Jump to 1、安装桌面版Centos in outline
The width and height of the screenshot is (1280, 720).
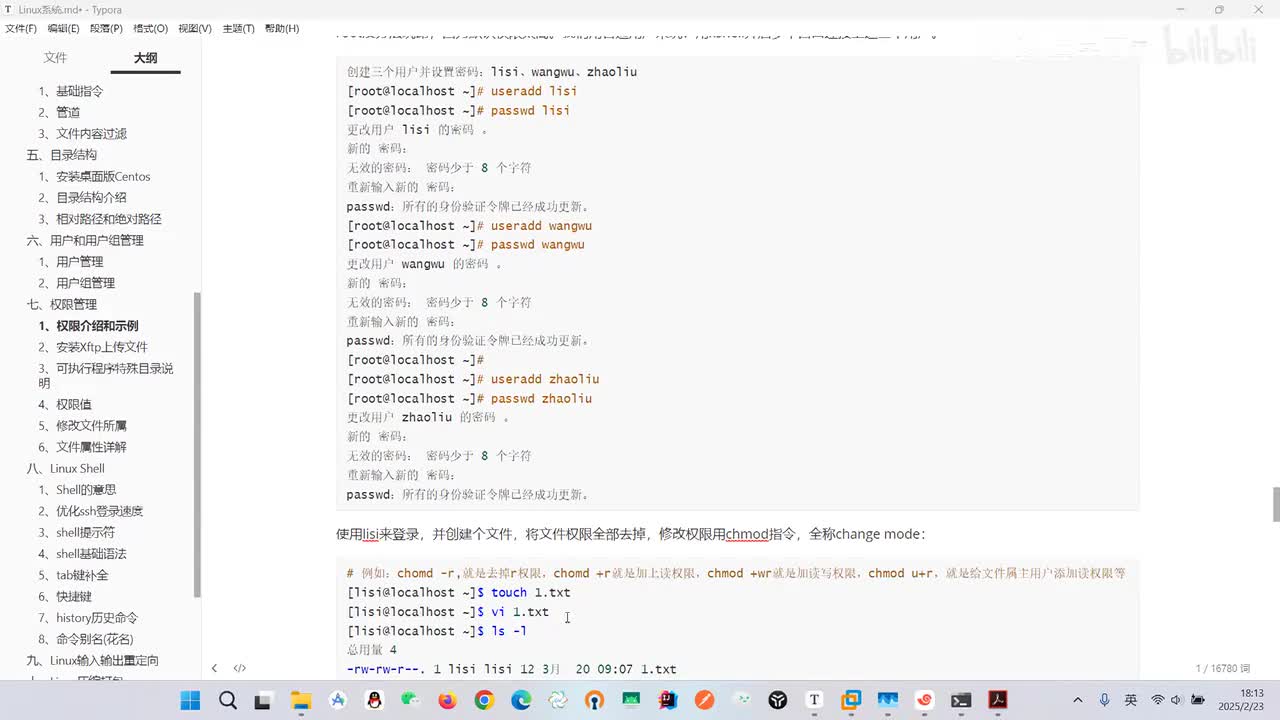pyautogui.click(x=94, y=177)
